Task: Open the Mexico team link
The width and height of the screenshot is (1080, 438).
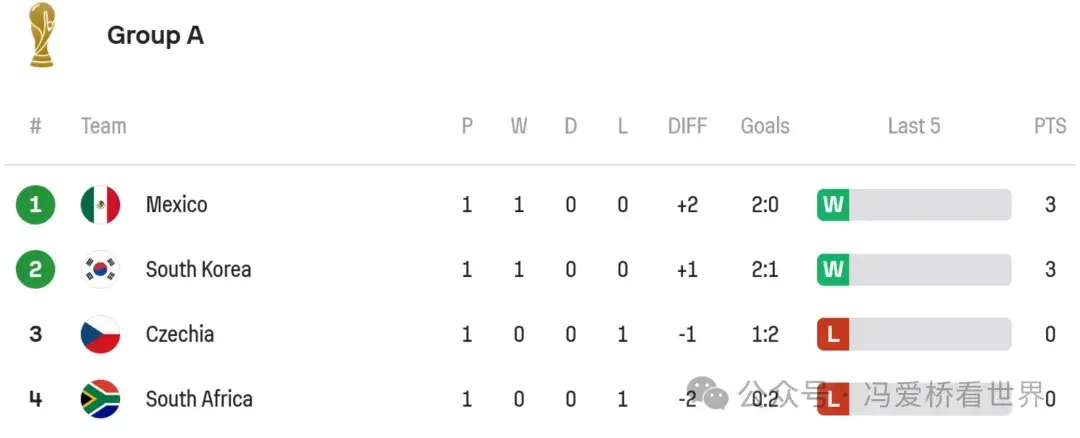Action: click(x=176, y=205)
